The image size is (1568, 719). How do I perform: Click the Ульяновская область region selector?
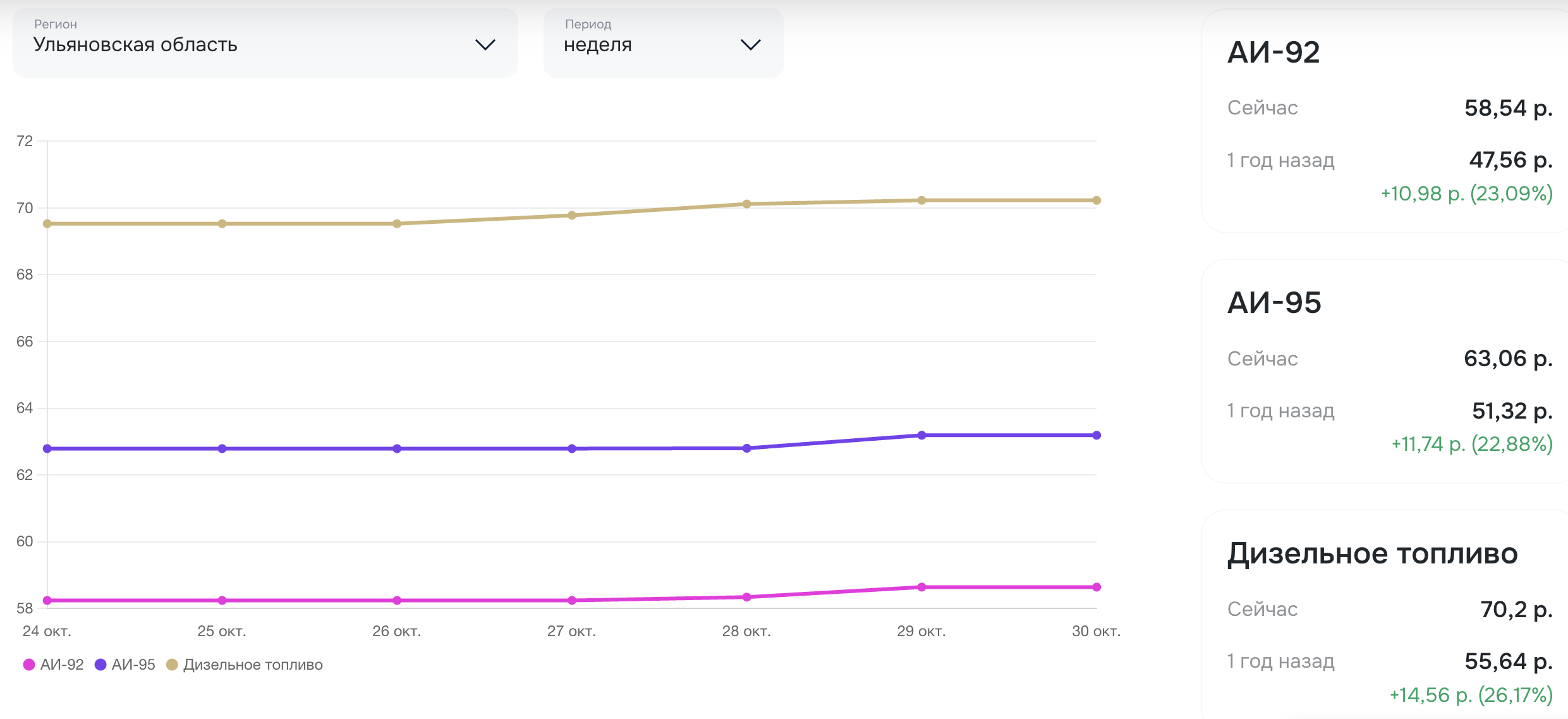(135, 45)
